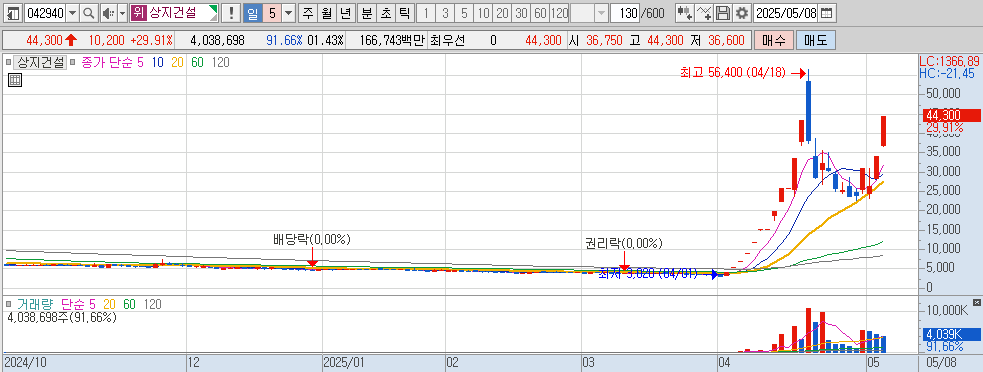Select the 042940 stock code field
This screenshot has height=372, width=983.
[x=46, y=13]
